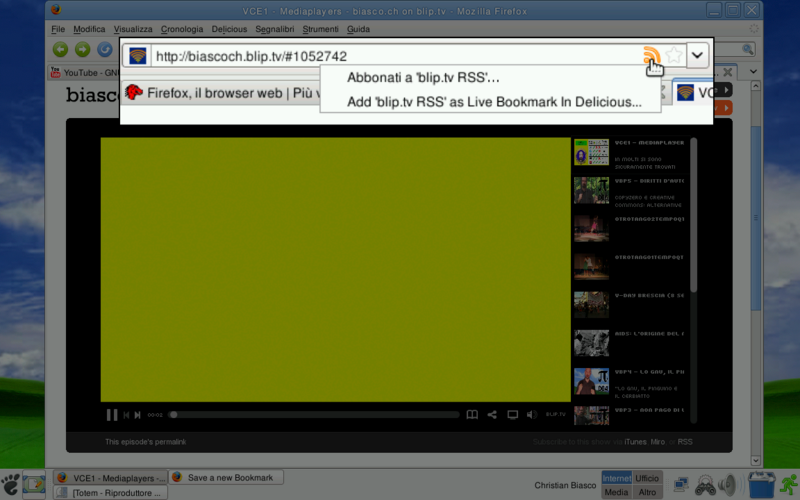This screenshot has height=500, width=800.
Task: Open the Delicious menu
Action: (x=229, y=29)
